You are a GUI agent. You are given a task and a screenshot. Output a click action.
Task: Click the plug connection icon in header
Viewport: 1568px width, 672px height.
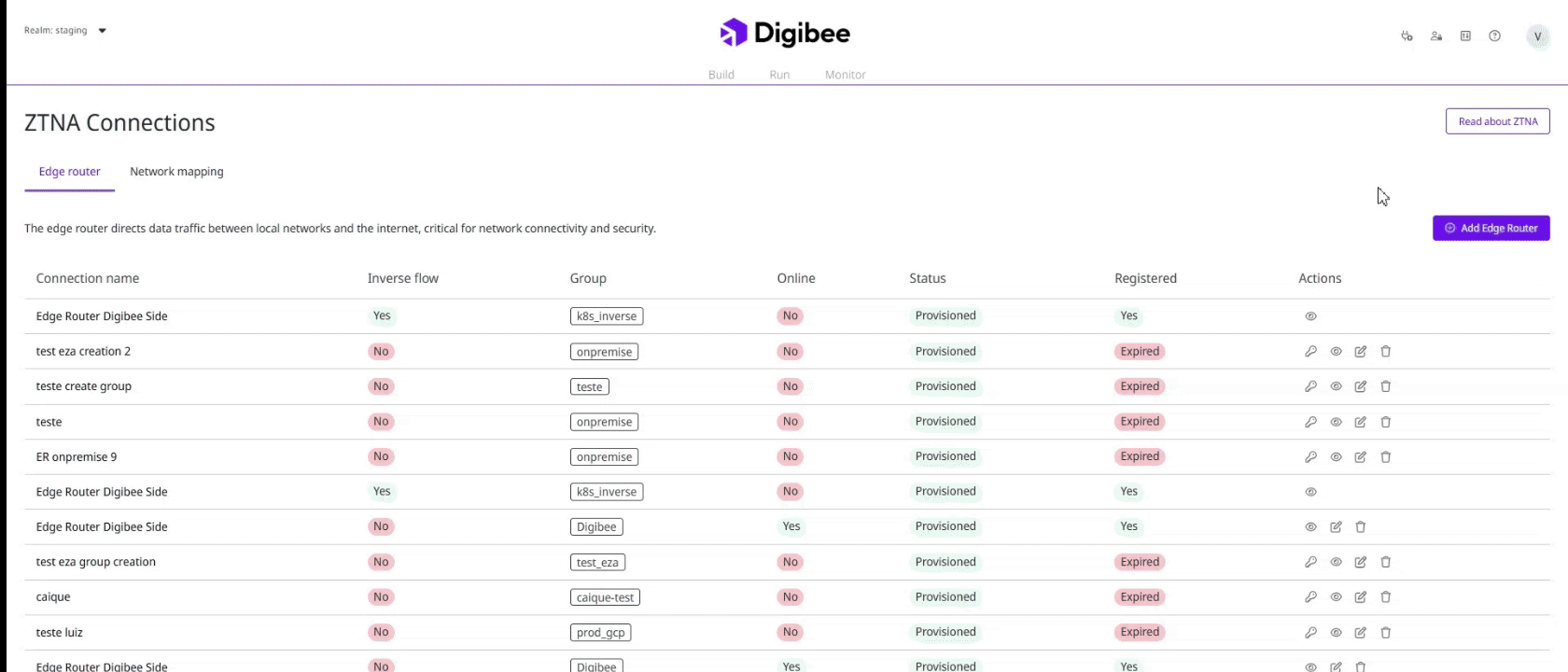point(1407,36)
